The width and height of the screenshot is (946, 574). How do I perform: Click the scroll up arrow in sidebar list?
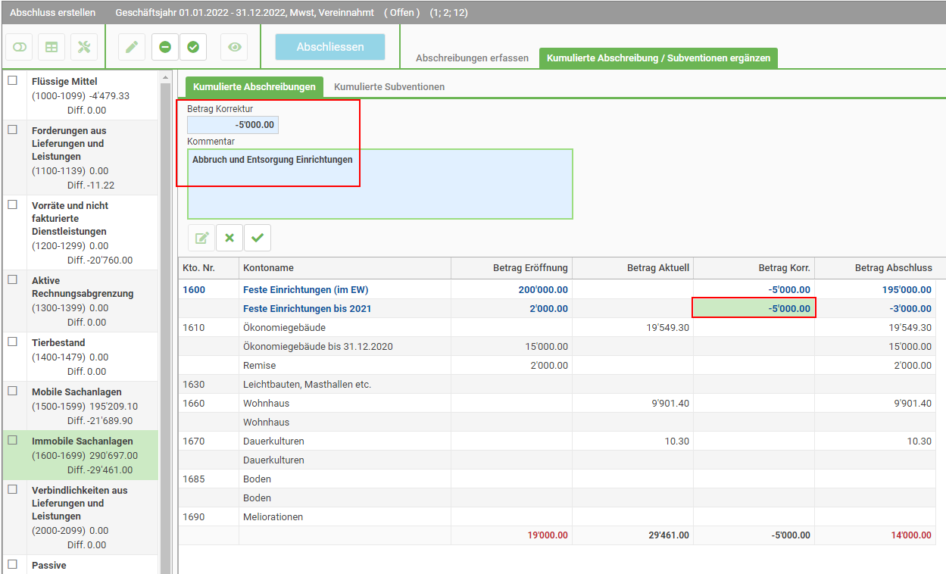165,78
